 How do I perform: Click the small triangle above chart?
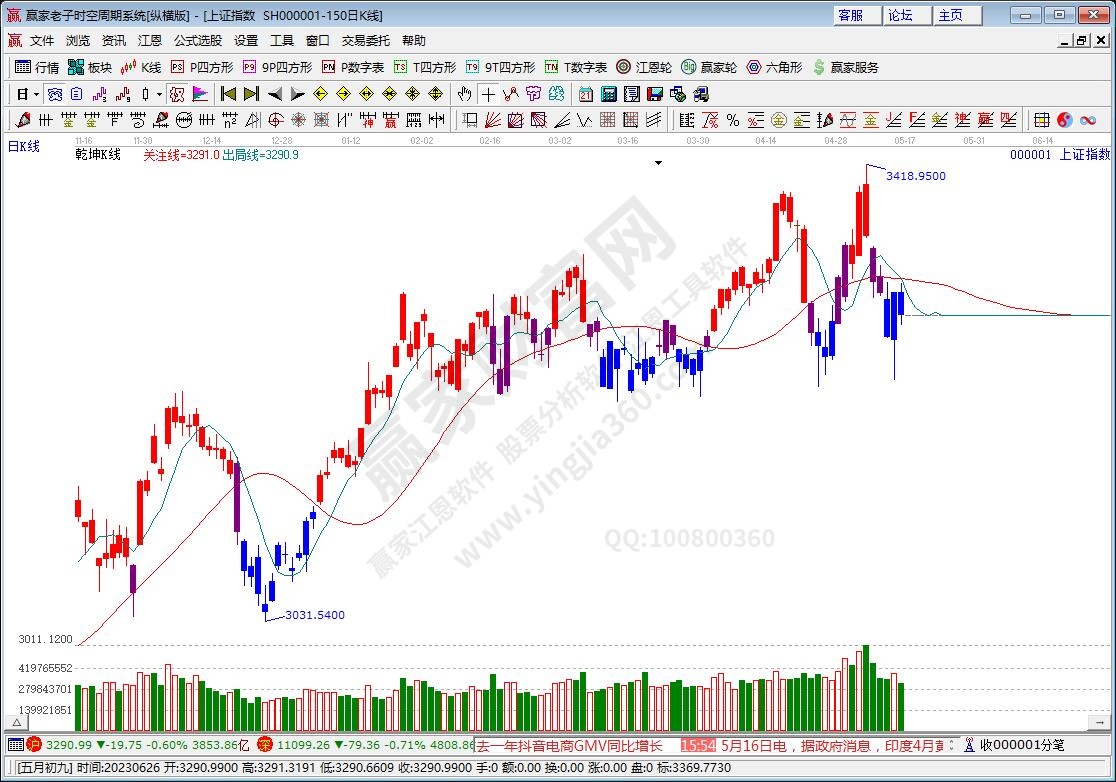(658, 162)
